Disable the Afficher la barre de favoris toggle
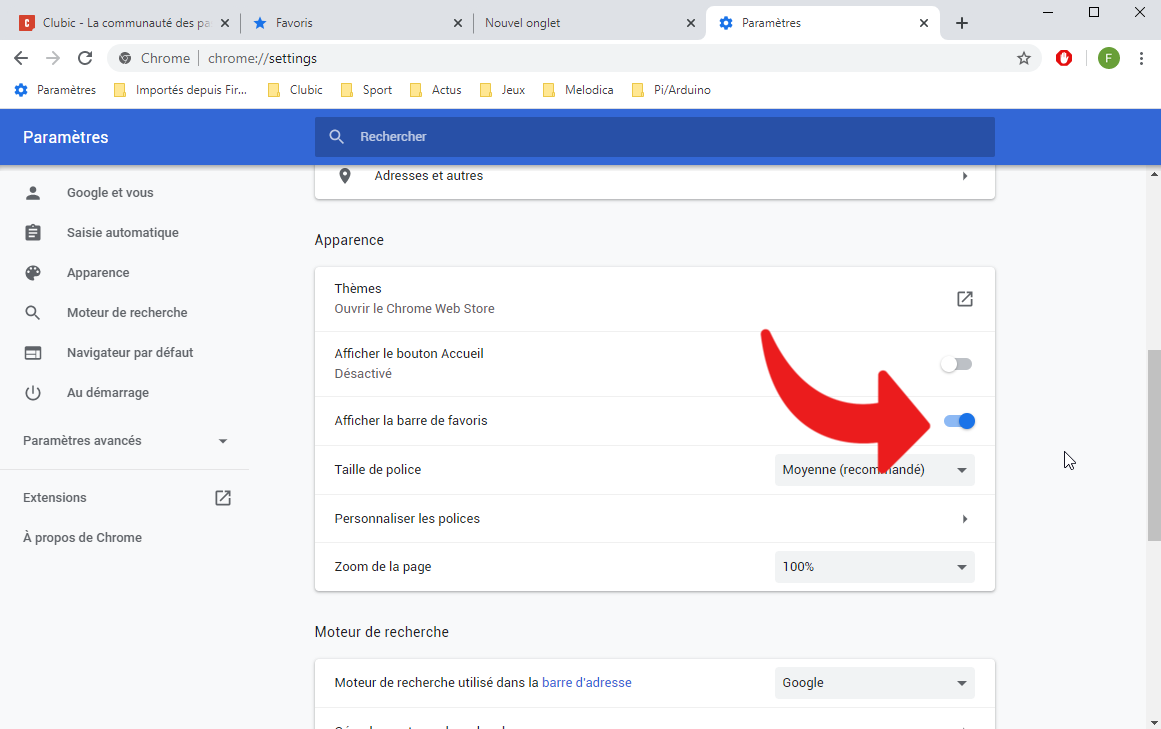Viewport: 1161px width, 729px height. pos(959,421)
